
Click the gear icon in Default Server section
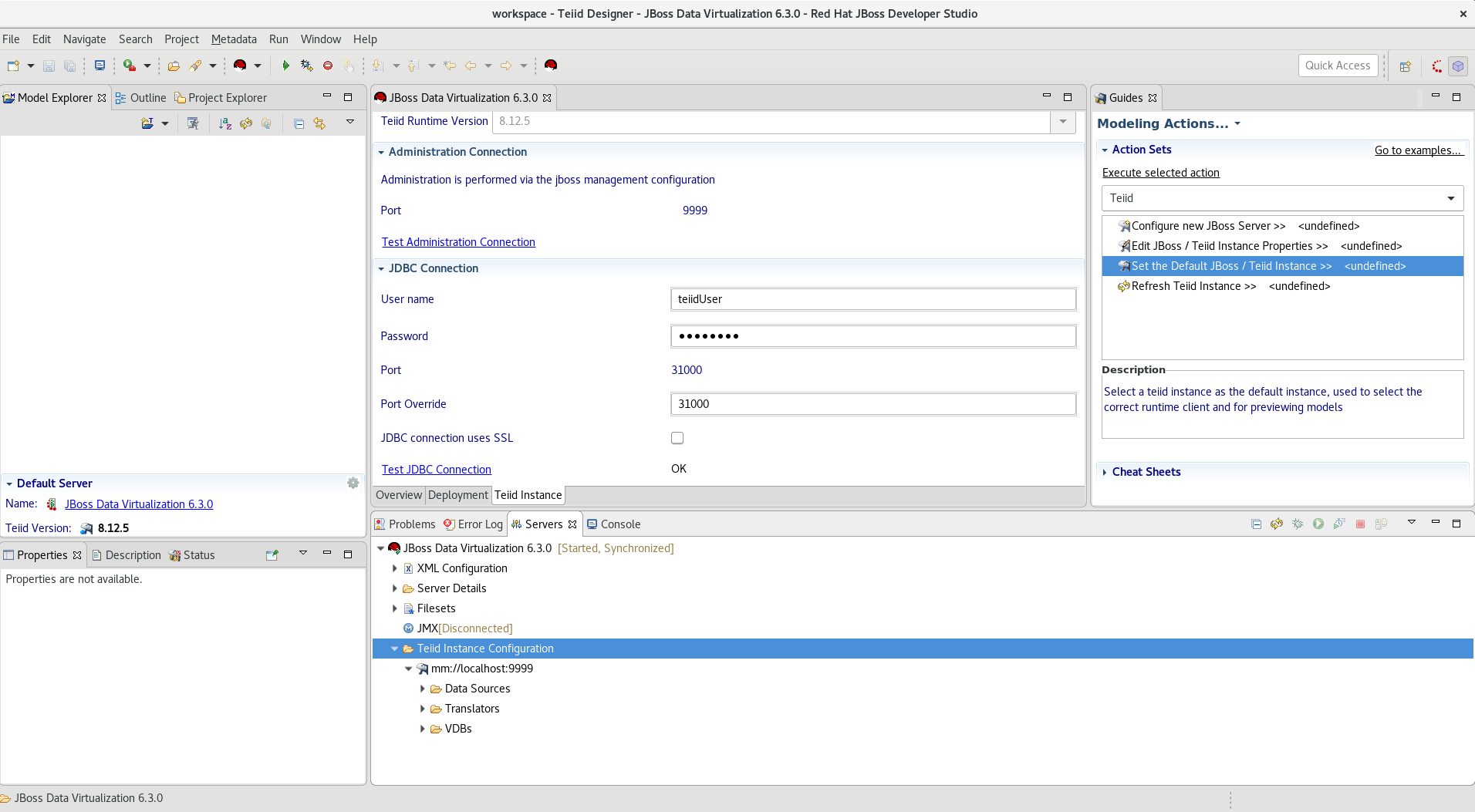point(353,483)
